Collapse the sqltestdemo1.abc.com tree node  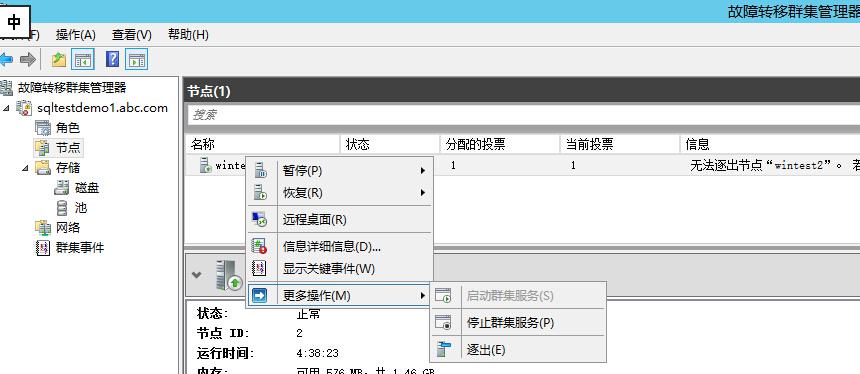(x=6, y=108)
